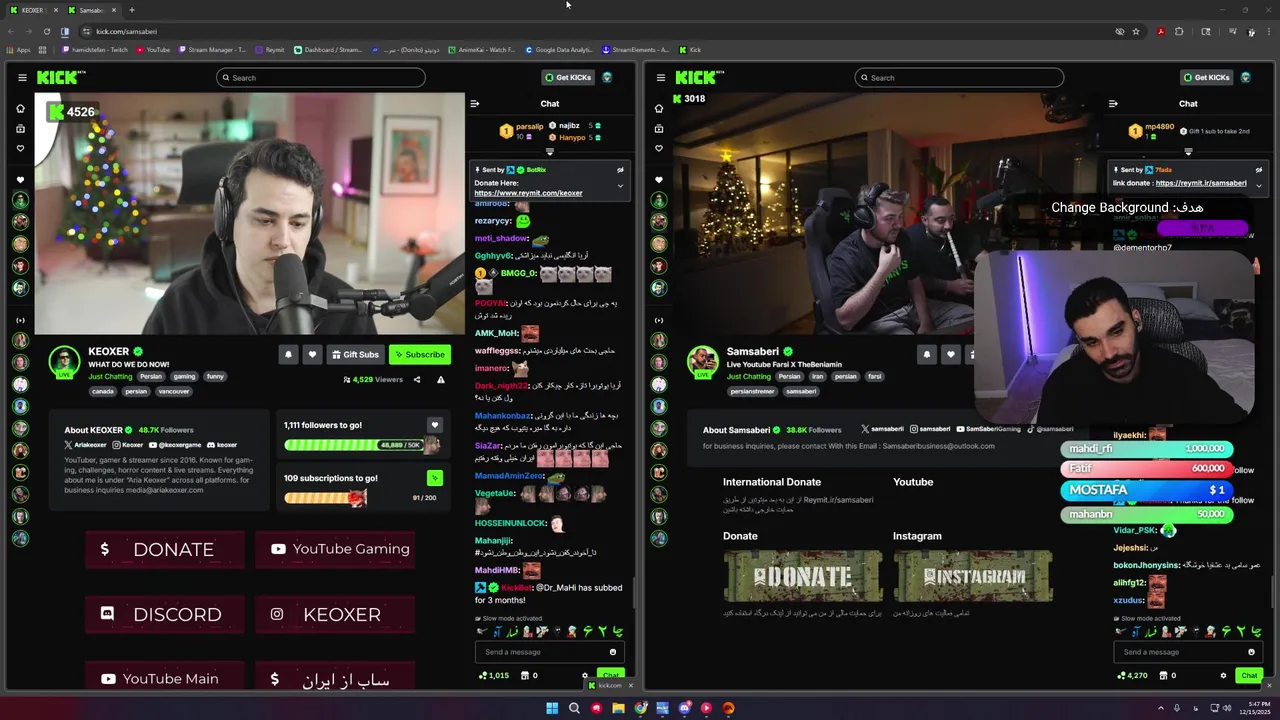The width and height of the screenshot is (1280, 720).
Task: Open the YouTube bookmark
Action: point(153,49)
